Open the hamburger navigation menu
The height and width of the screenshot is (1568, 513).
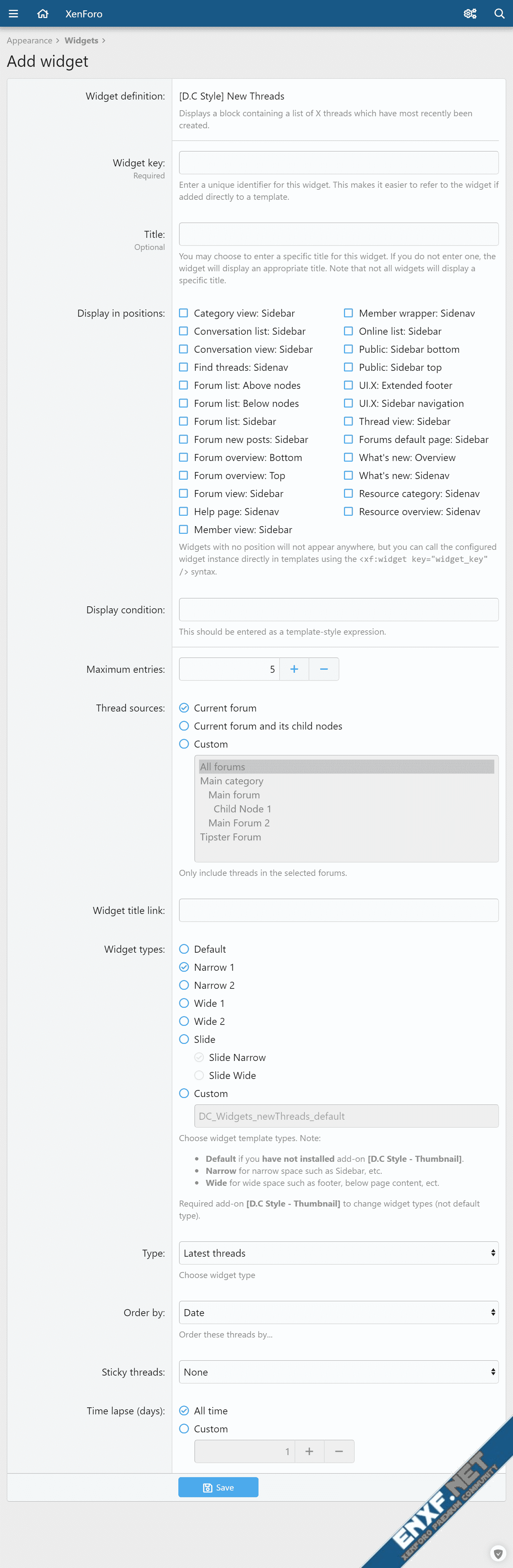click(x=13, y=13)
